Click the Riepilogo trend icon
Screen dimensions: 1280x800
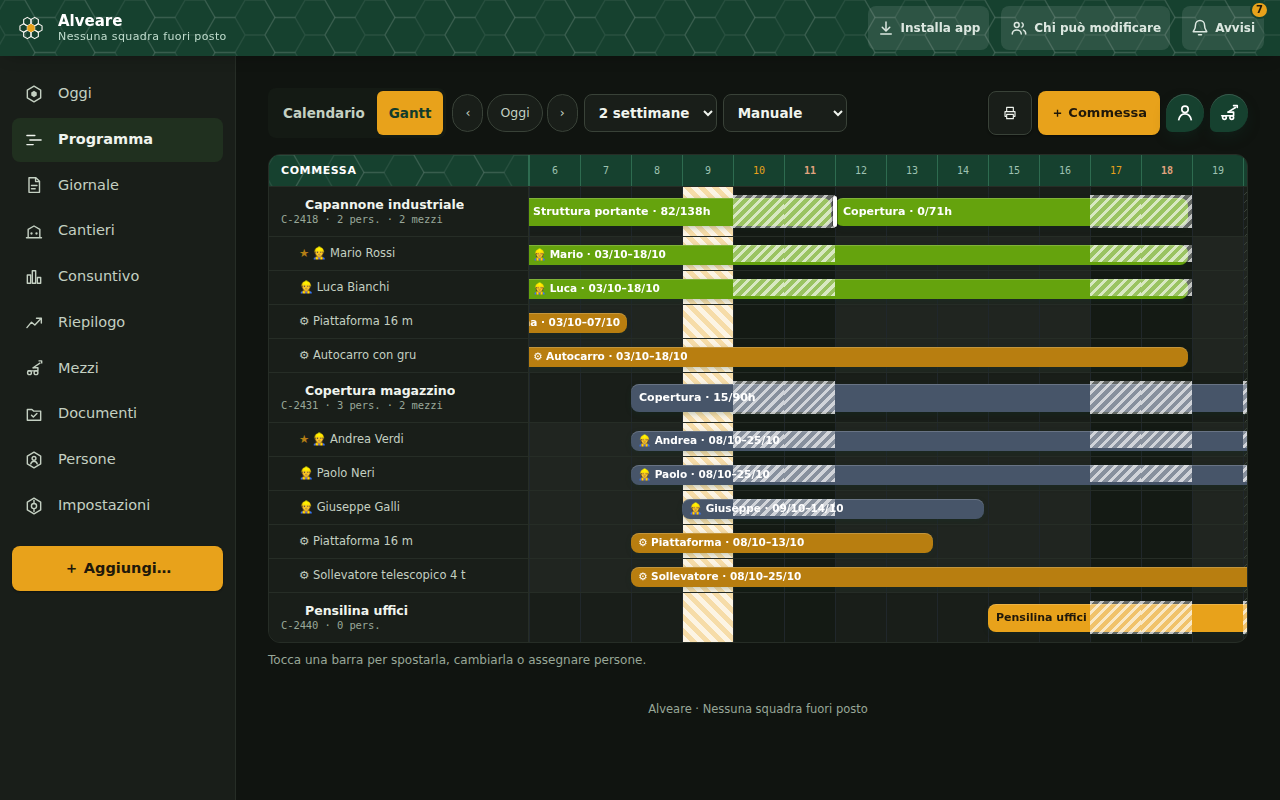(x=34, y=323)
